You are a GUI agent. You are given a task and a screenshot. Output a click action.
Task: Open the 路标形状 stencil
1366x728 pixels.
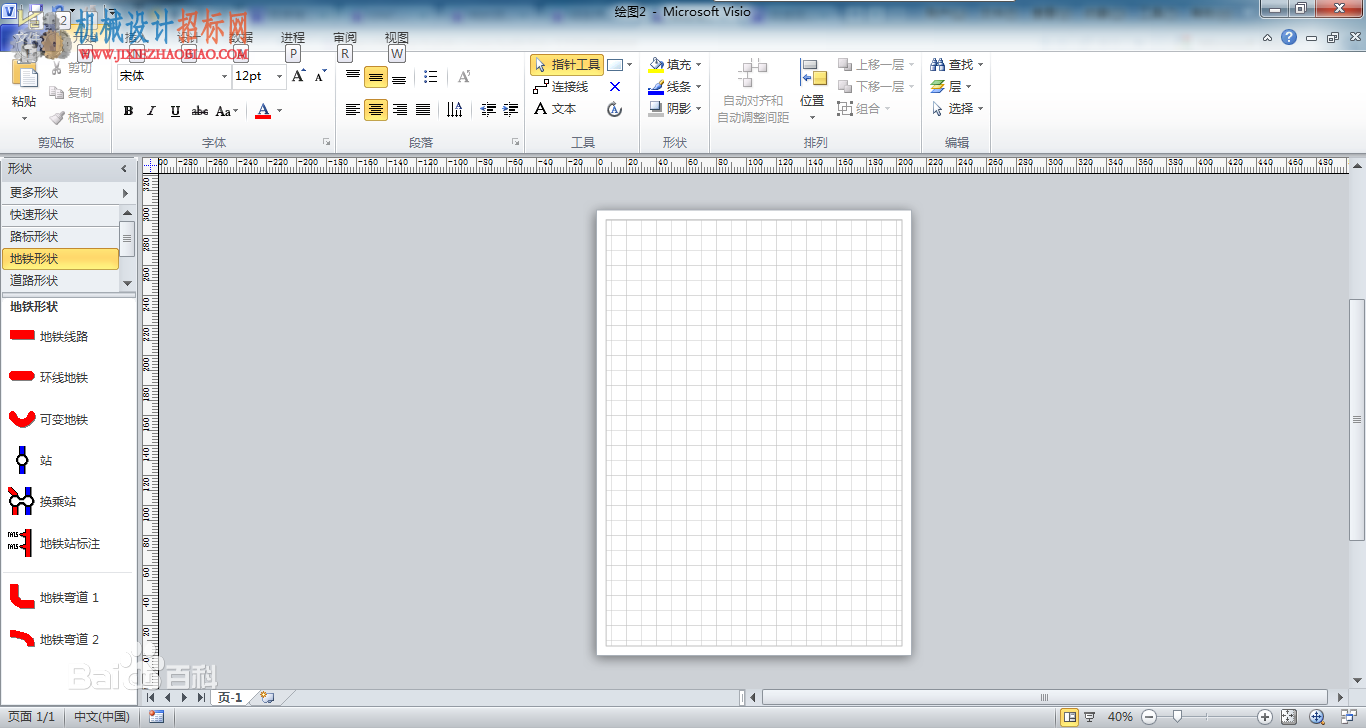click(59, 237)
